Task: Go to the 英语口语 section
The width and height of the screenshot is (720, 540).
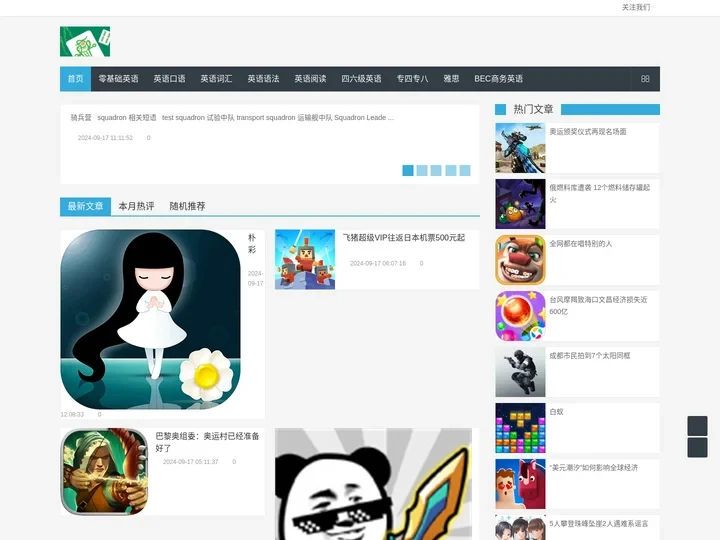Action: pyautogui.click(x=169, y=79)
